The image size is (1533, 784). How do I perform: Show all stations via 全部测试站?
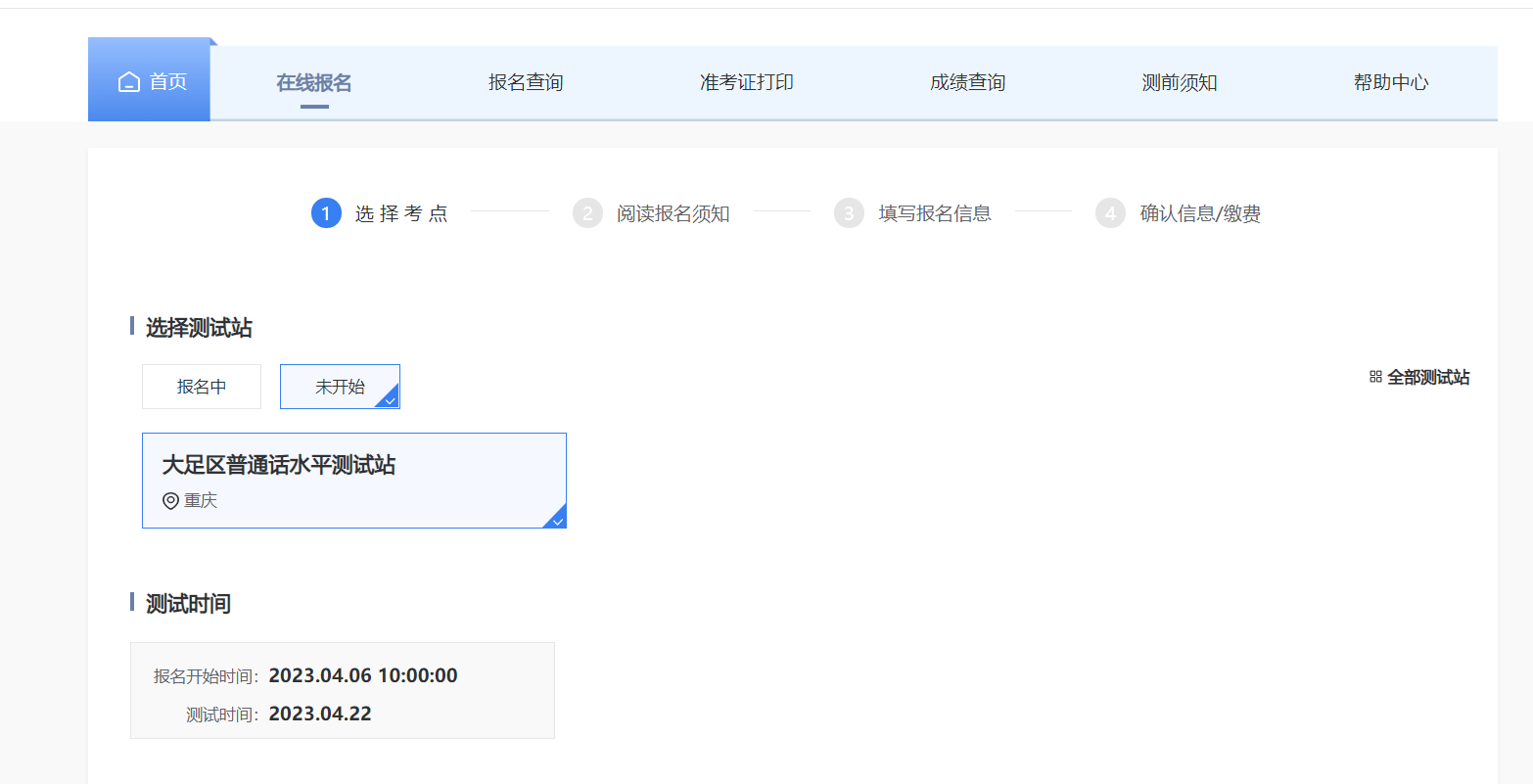pos(1428,377)
